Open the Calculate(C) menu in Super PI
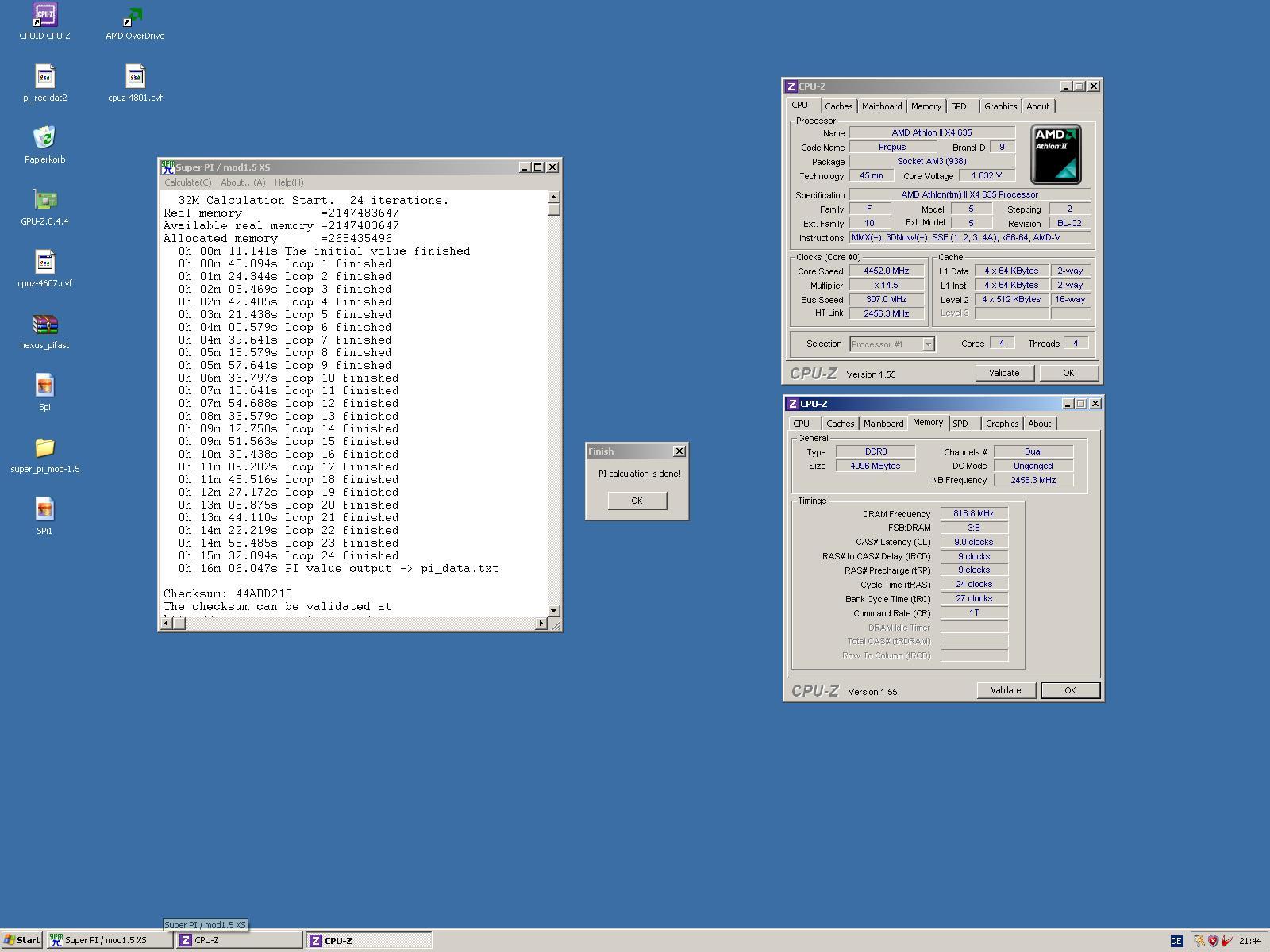This screenshot has width=1270, height=952. [188, 182]
